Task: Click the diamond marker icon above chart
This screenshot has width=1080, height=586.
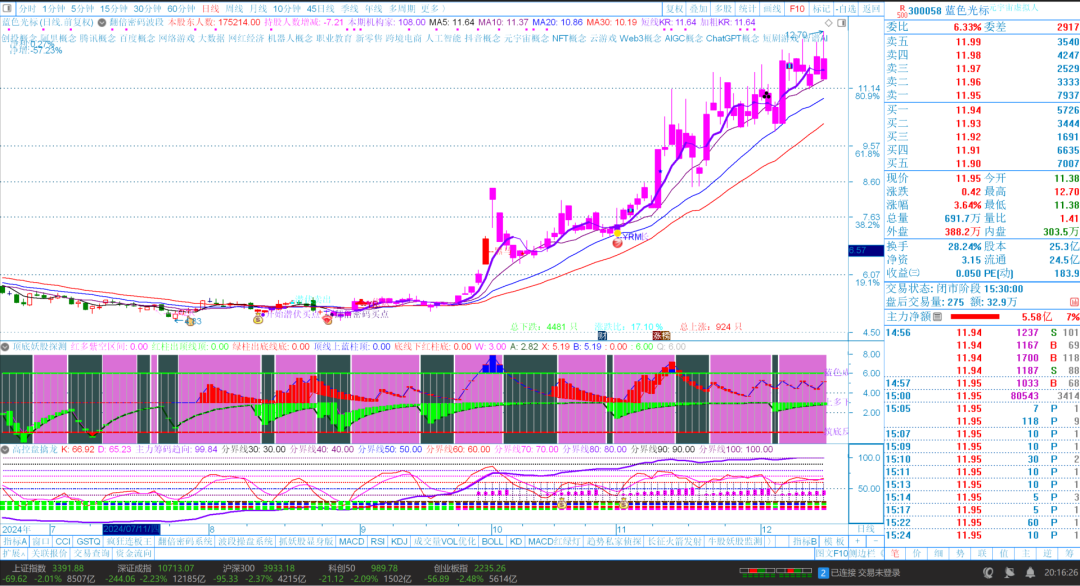Action: point(829,23)
